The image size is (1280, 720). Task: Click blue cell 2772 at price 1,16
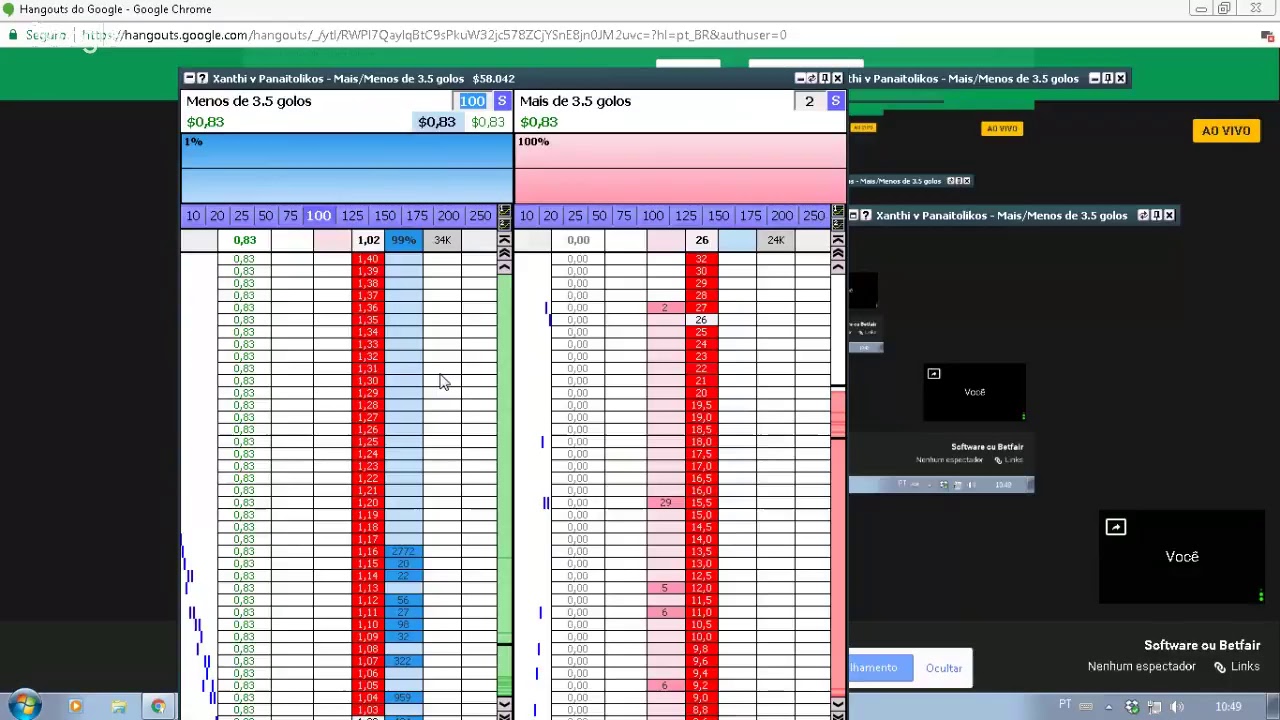[x=403, y=552]
